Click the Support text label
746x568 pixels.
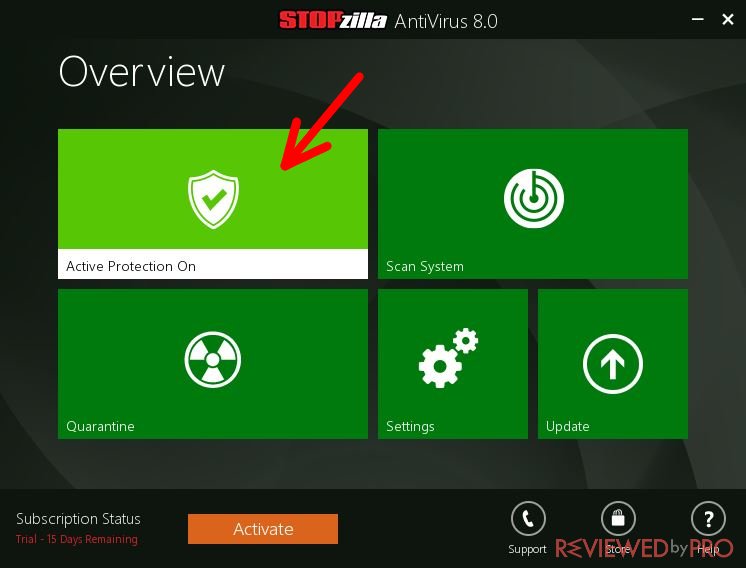pyautogui.click(x=527, y=549)
